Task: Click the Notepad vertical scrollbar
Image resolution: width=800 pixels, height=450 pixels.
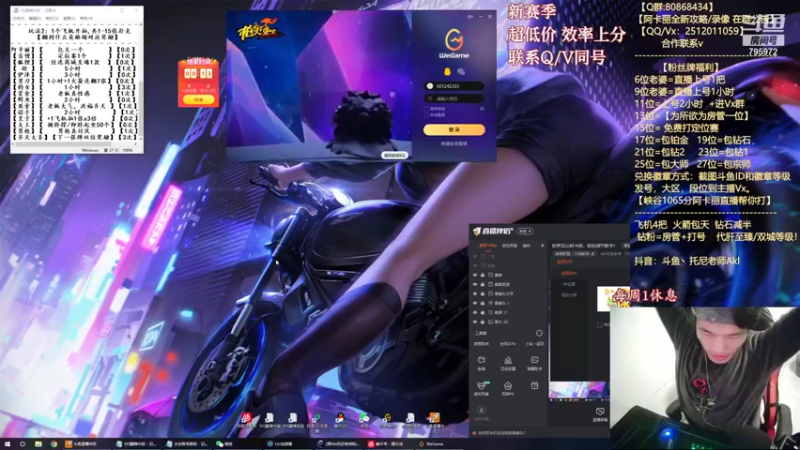Action: pyautogui.click(x=141, y=82)
